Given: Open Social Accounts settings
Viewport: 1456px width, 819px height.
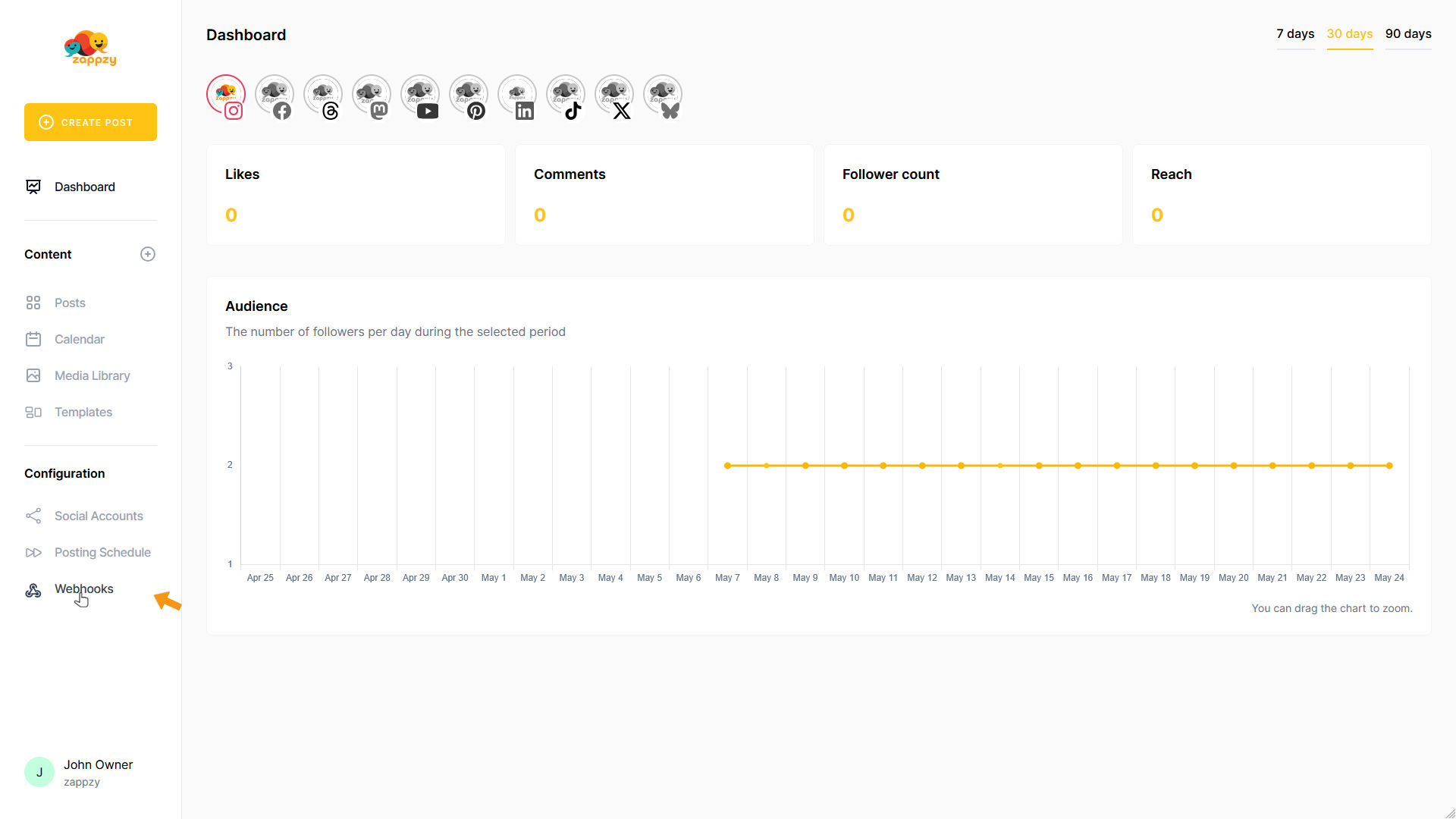Looking at the screenshot, I should click(x=99, y=516).
